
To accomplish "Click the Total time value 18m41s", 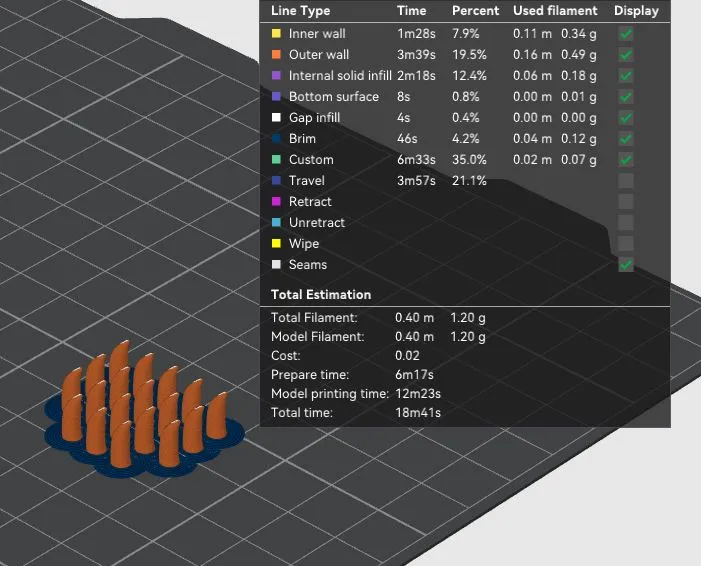I will [418, 413].
